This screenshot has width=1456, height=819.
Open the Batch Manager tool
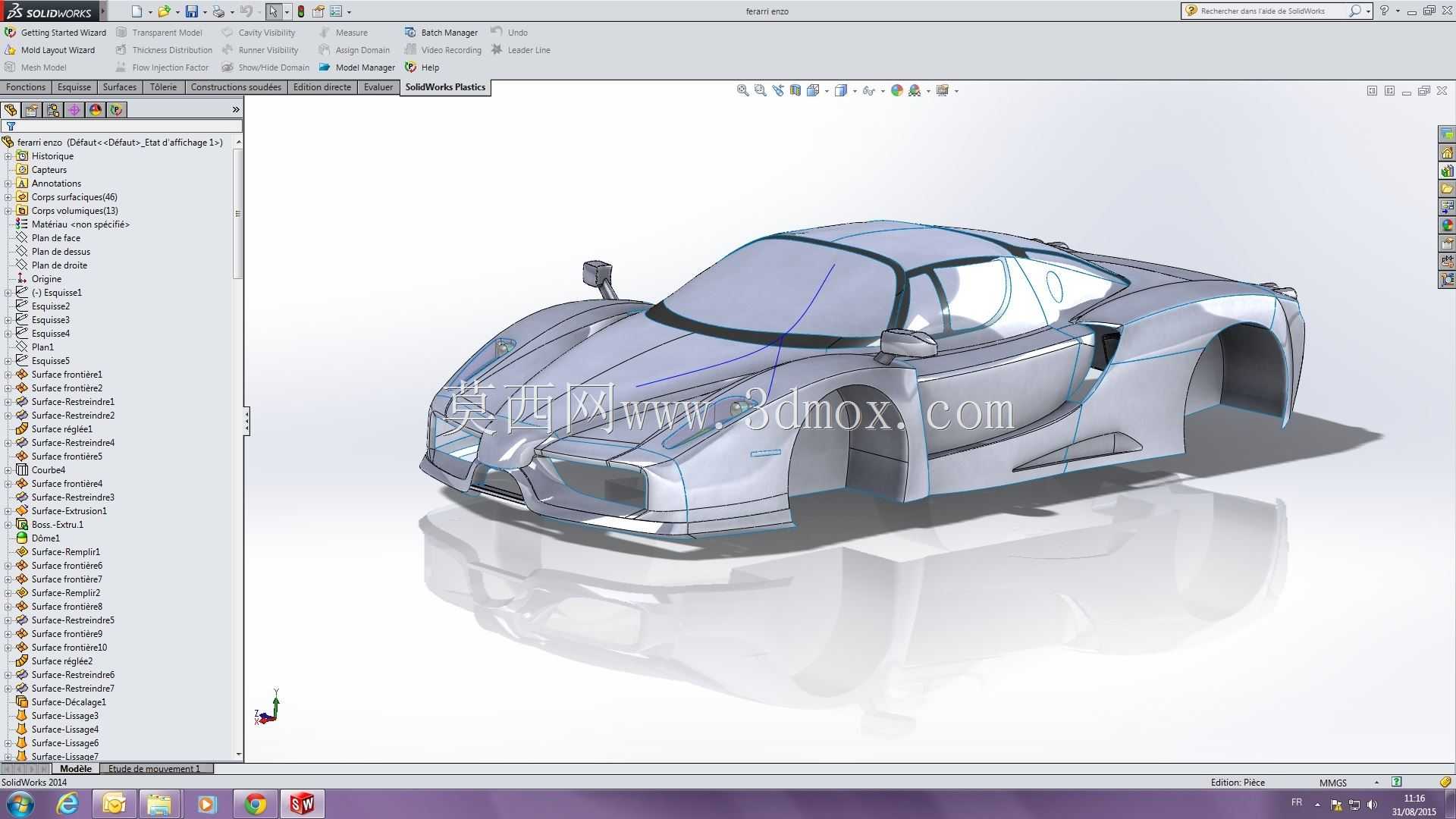pos(441,33)
